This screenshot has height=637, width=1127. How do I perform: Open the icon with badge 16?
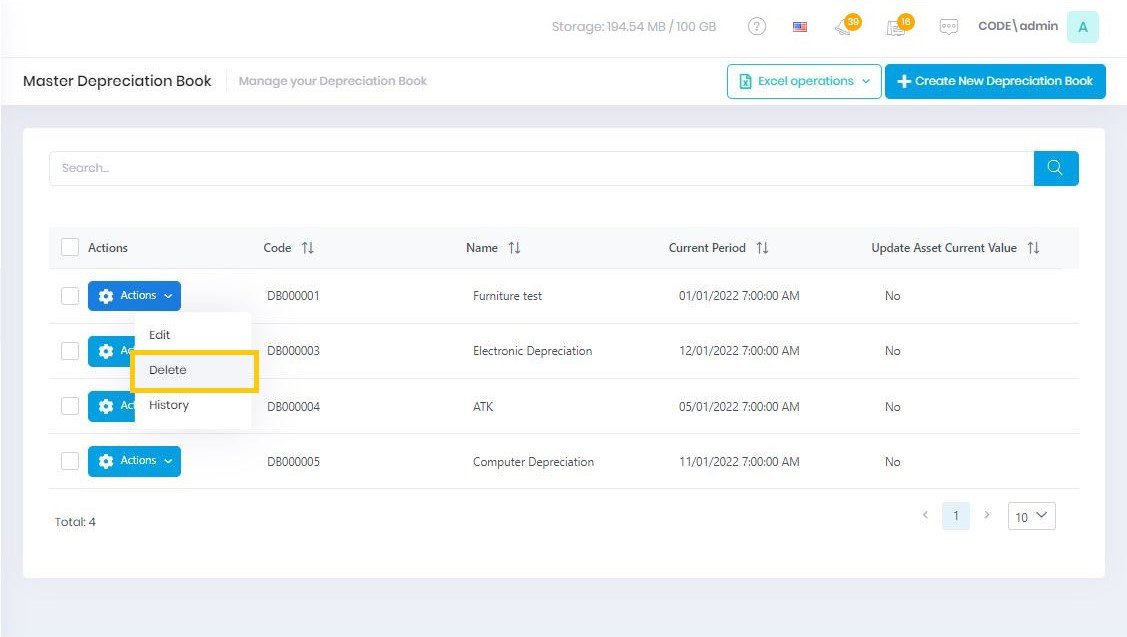pyautogui.click(x=896, y=27)
